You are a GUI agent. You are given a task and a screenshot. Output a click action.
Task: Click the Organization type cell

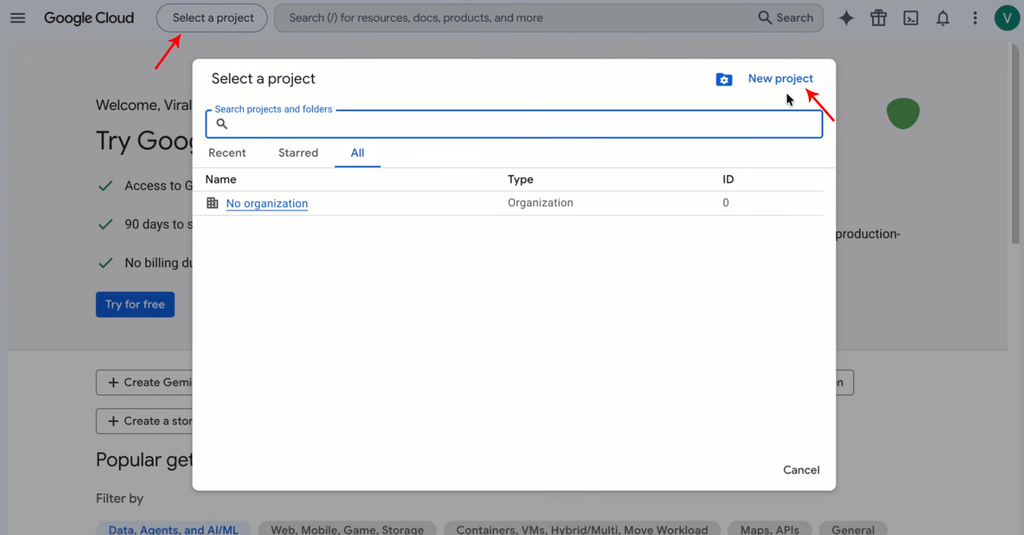click(x=541, y=203)
